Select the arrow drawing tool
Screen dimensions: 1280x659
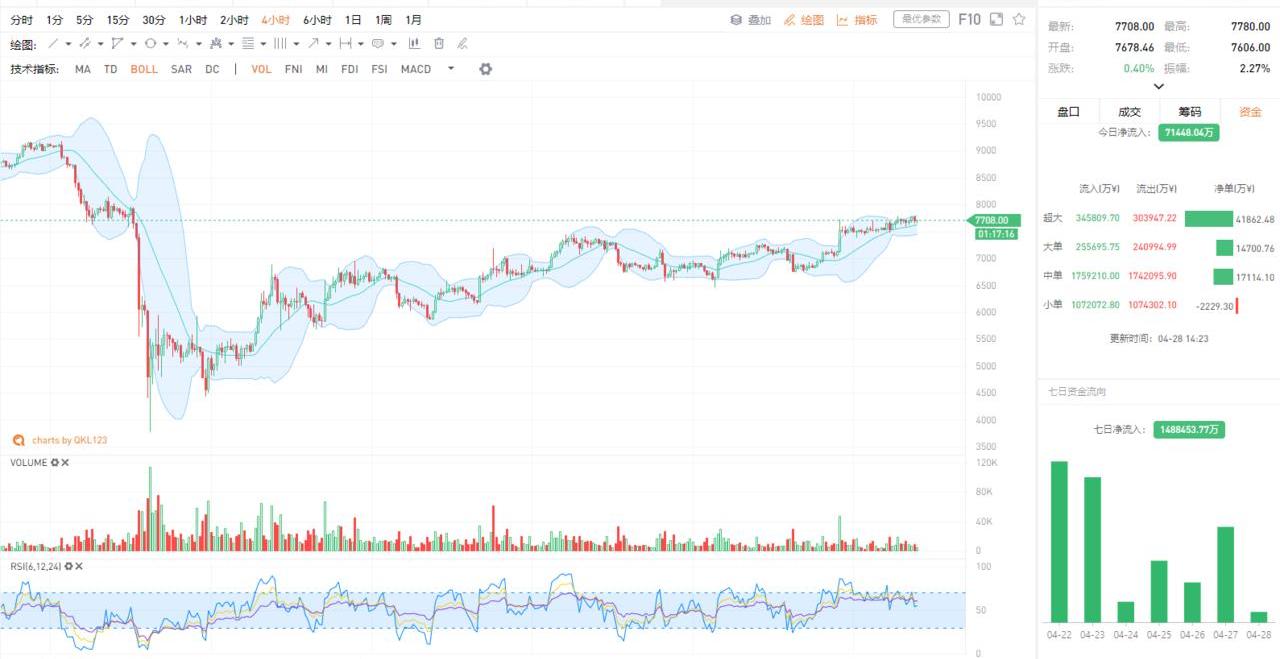(x=313, y=44)
